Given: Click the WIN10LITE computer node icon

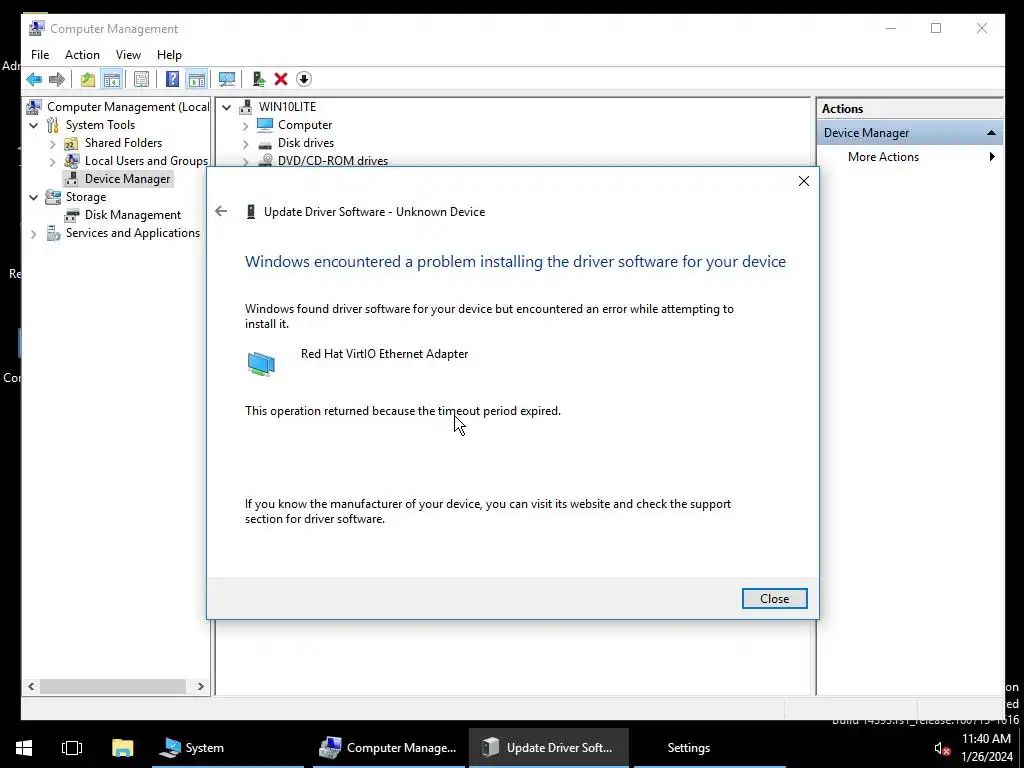Looking at the screenshot, I should tap(246, 106).
